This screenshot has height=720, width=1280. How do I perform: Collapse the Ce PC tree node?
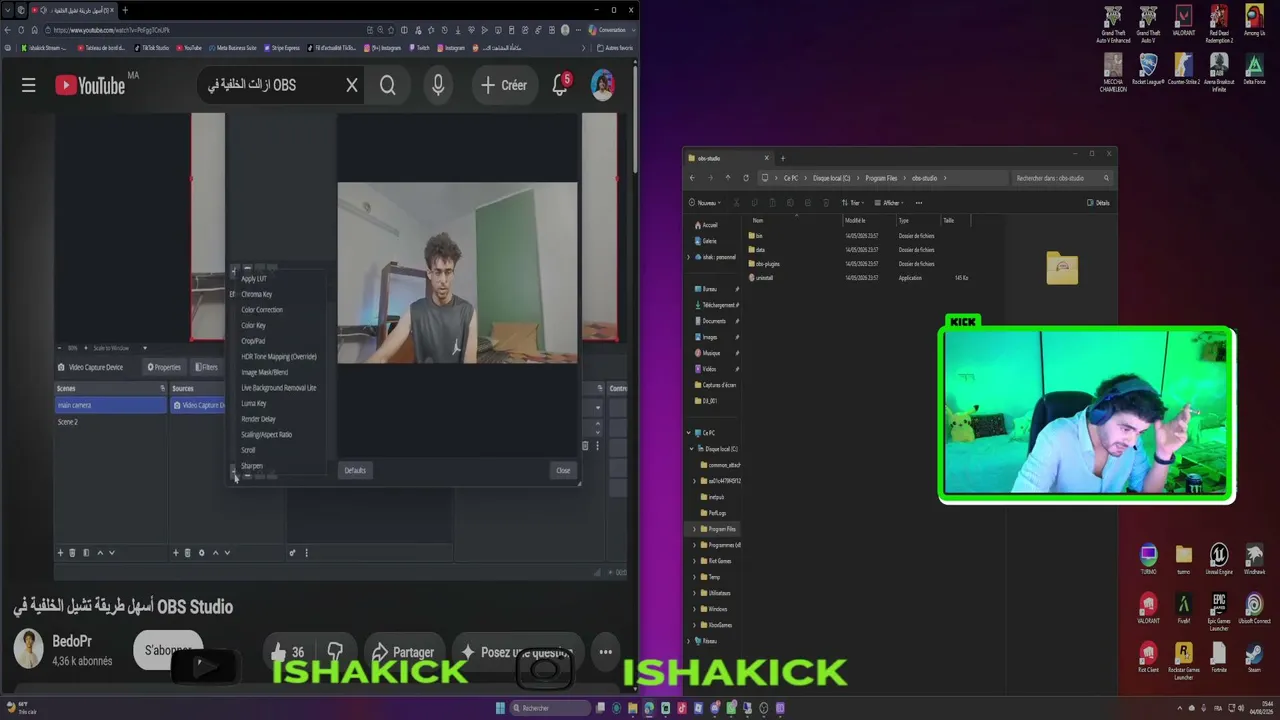pos(689,433)
